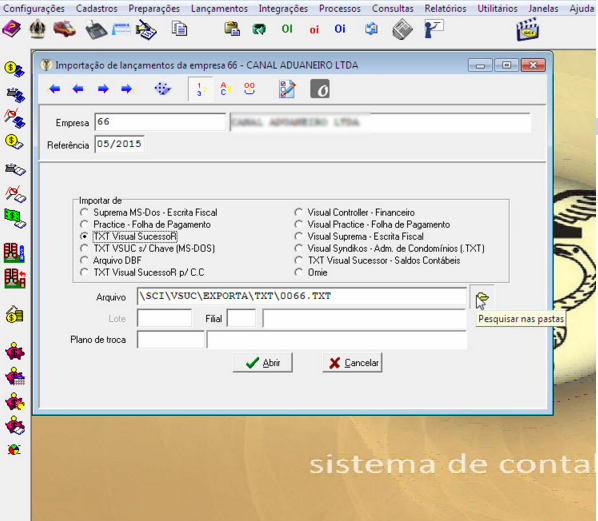Select the numeric order 123 icon
The width and height of the screenshot is (598, 521).
point(200,90)
